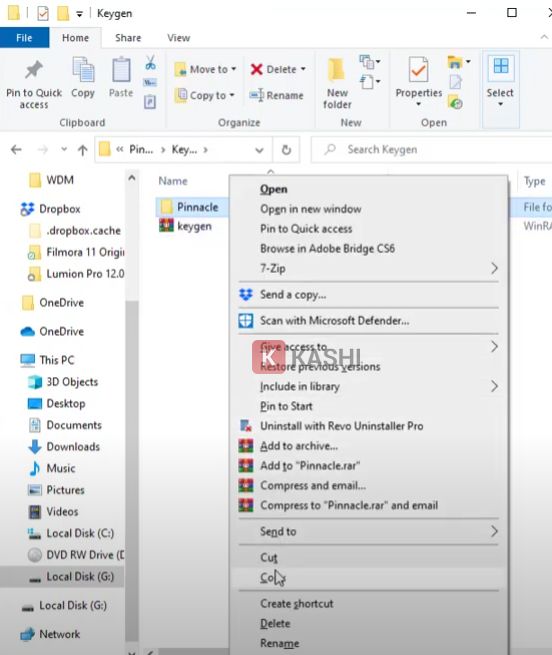
Task: Go up one folder level arrow
Action: (x=83, y=150)
